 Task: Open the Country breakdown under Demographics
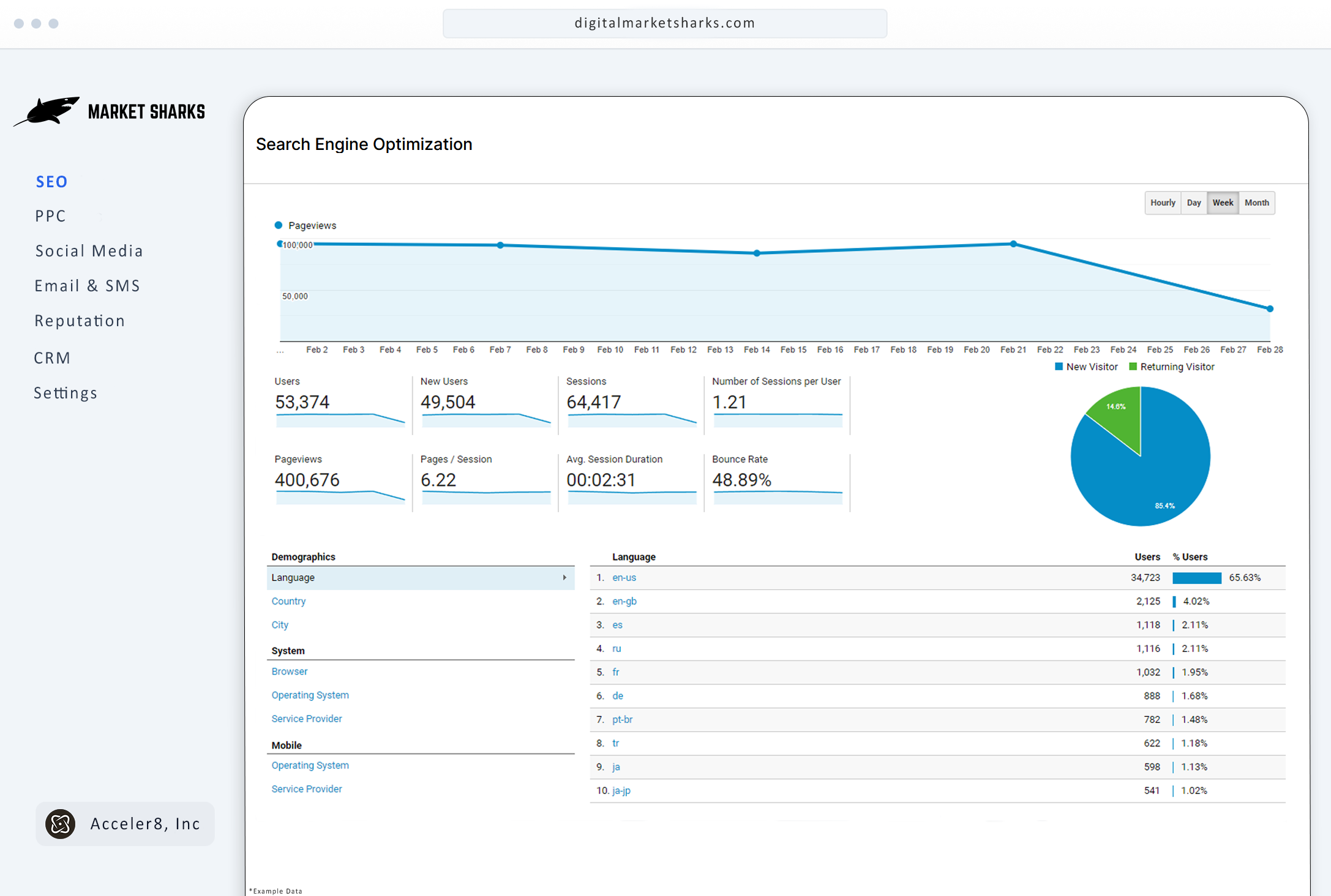pyautogui.click(x=288, y=601)
